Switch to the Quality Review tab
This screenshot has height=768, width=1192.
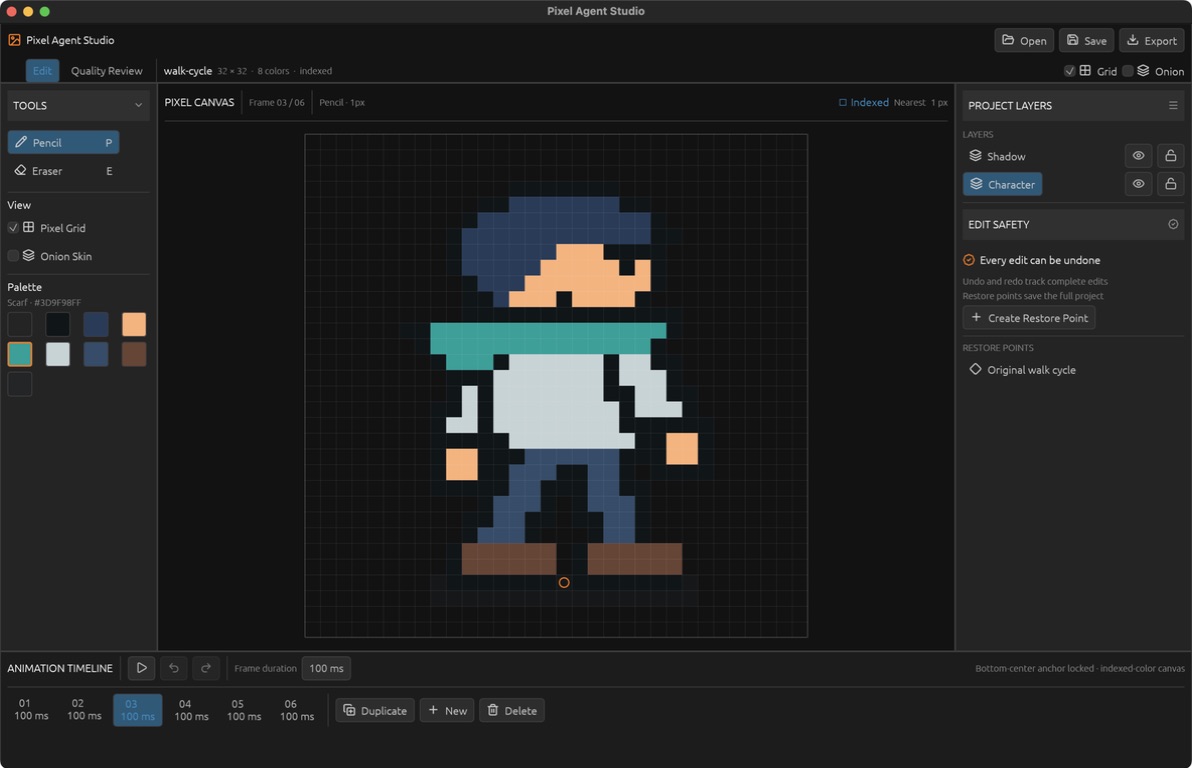tap(106, 71)
